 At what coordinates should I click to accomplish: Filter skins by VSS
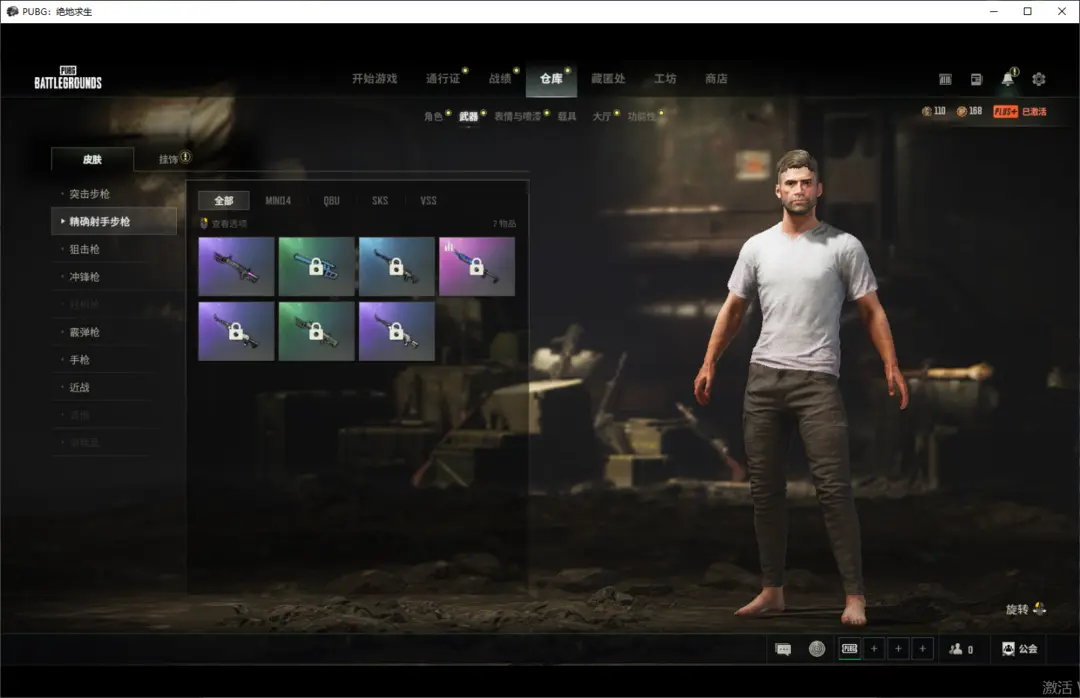click(428, 201)
